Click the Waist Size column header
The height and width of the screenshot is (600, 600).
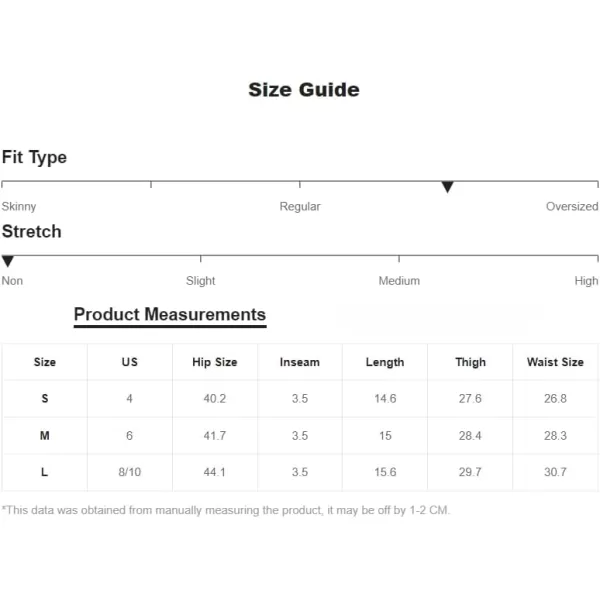pyautogui.click(x=555, y=362)
